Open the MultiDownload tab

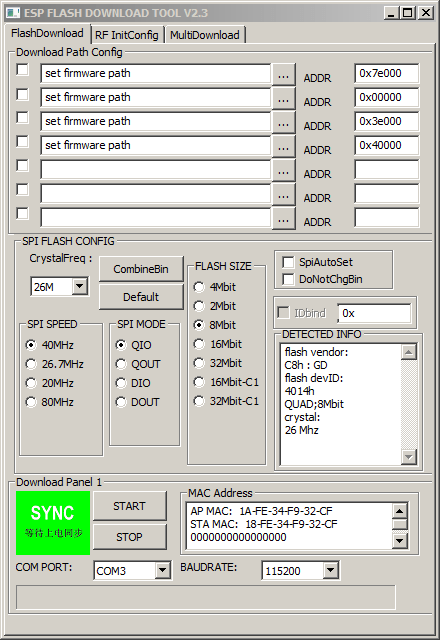pos(204,35)
